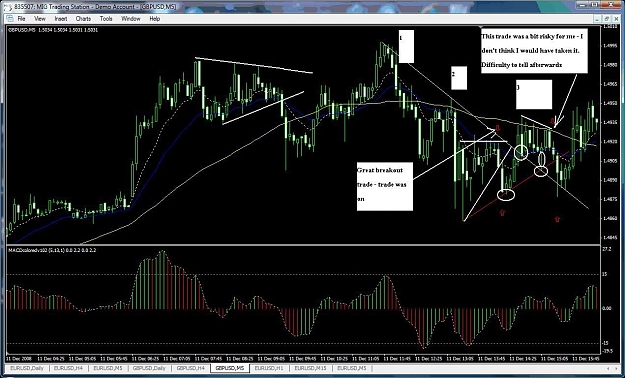
Task: Click the 27.2 MACD scale value
Action: (608, 249)
